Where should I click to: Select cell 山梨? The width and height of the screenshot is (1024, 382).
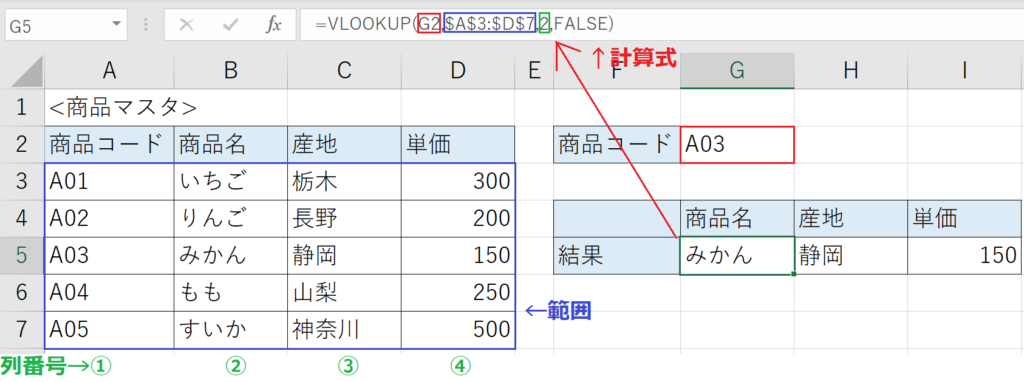pos(344,293)
